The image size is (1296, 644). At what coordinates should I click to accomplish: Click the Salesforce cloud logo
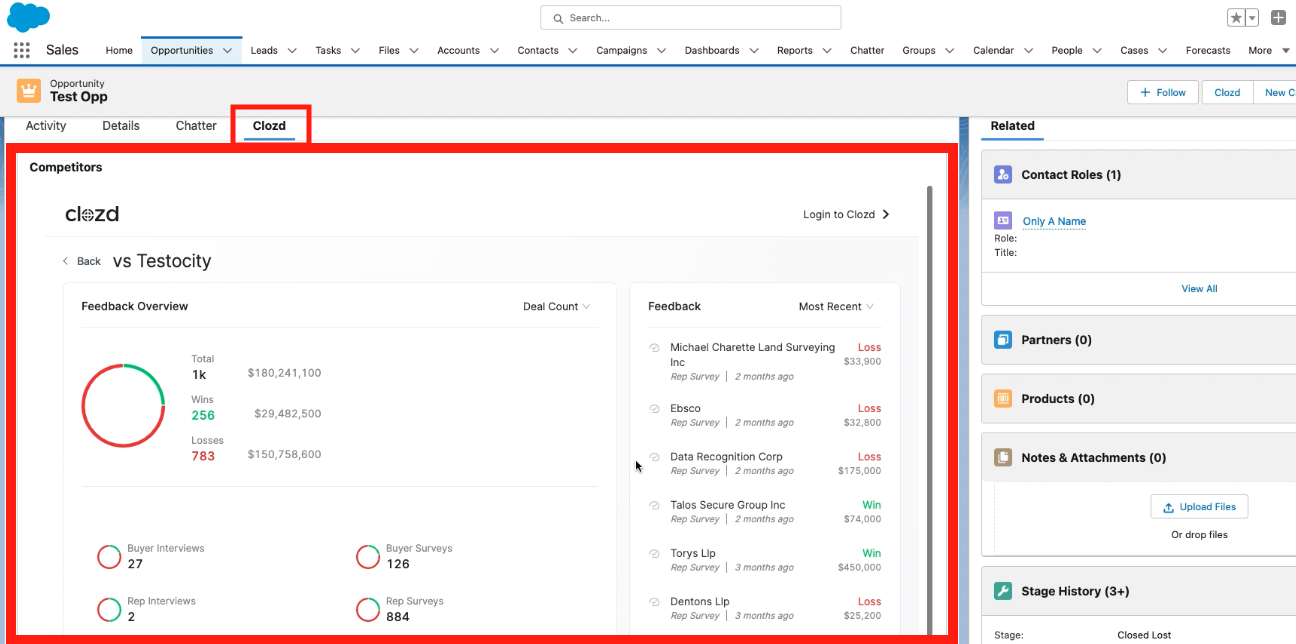[x=28, y=17]
